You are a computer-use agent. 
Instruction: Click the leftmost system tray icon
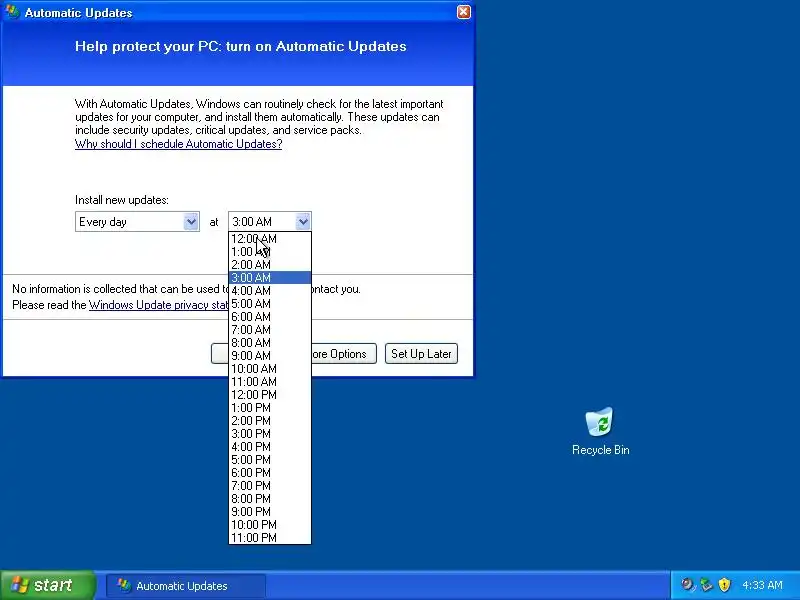(x=688, y=585)
